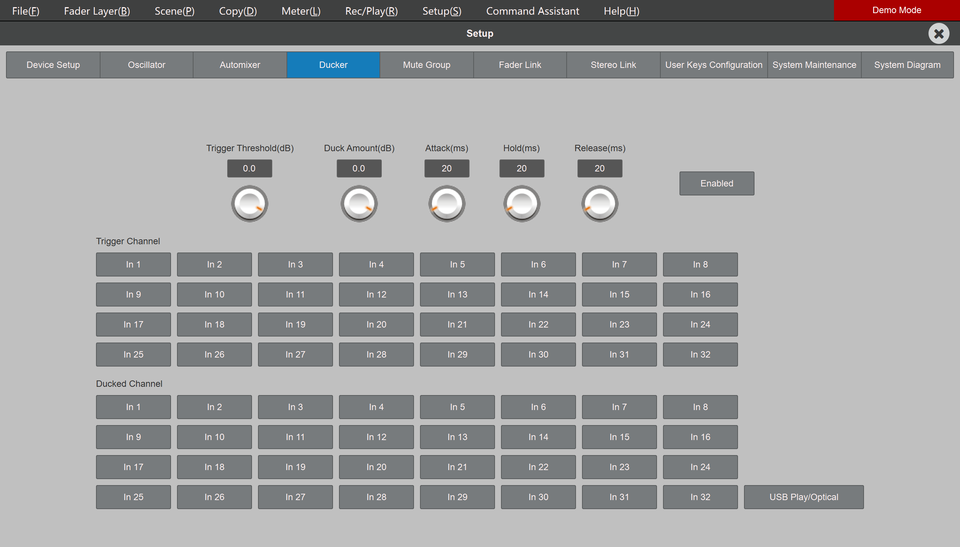This screenshot has width=960, height=547.
Task: Click the Trigger Threshold value field
Action: [x=249, y=169]
